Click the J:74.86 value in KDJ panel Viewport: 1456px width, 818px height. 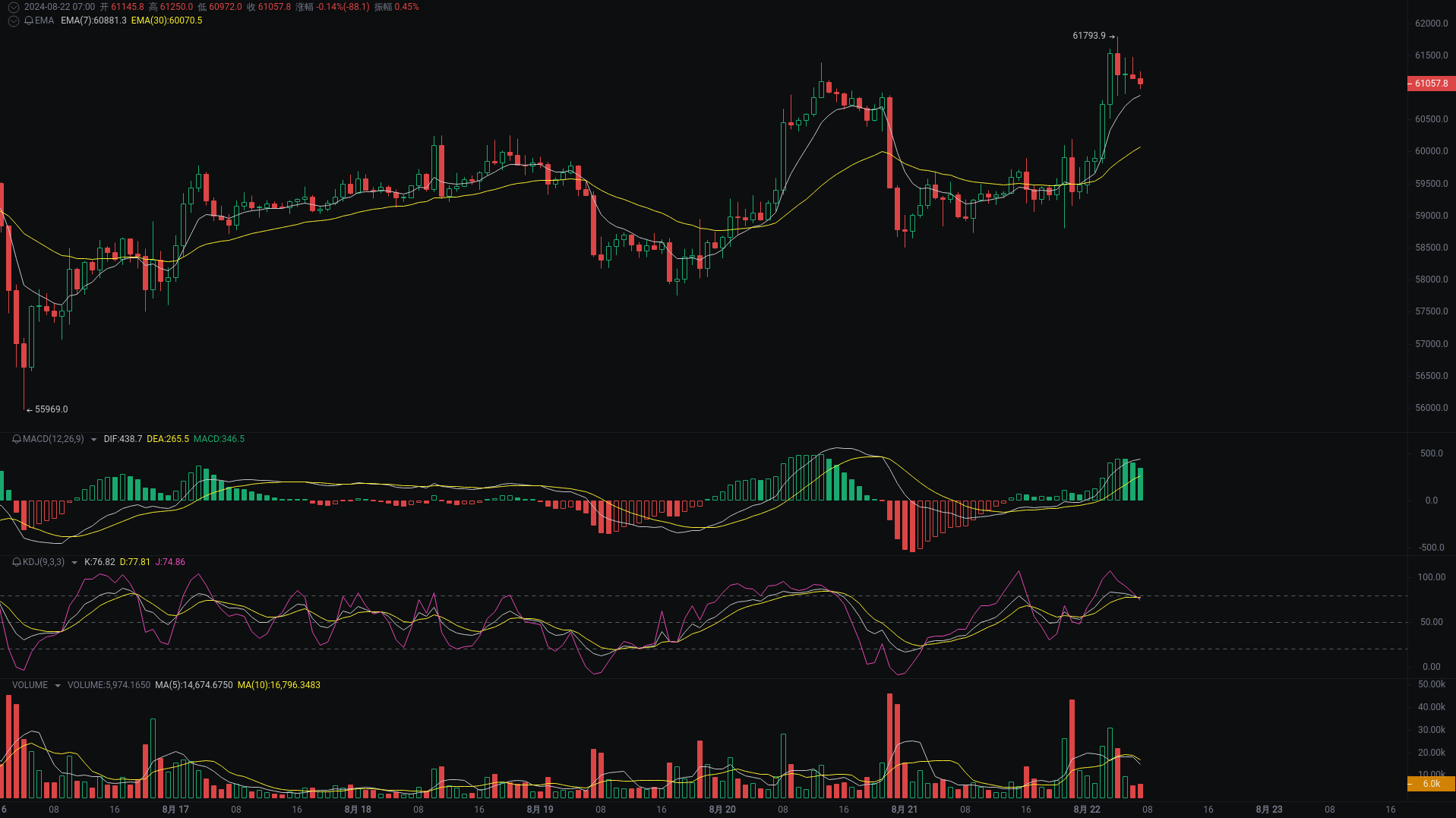click(x=169, y=562)
